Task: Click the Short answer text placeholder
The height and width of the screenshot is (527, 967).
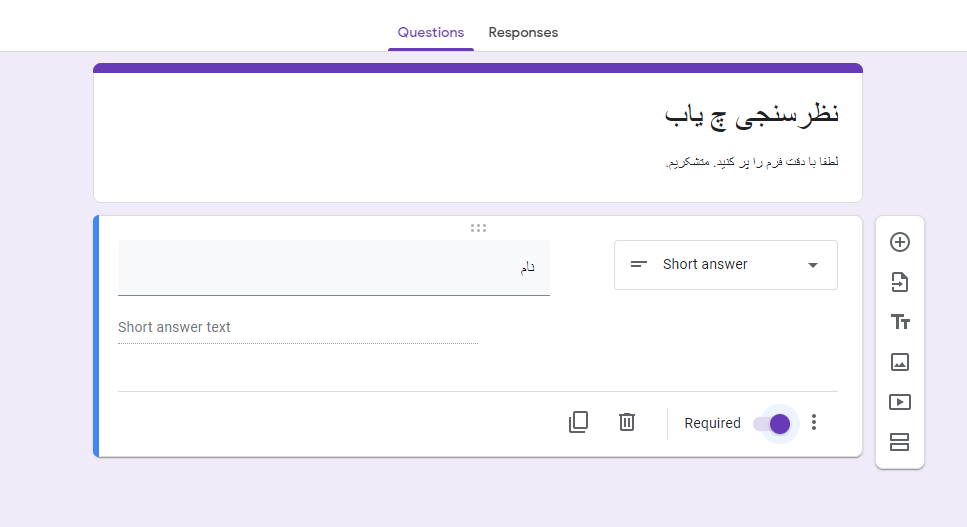Action: 174,327
